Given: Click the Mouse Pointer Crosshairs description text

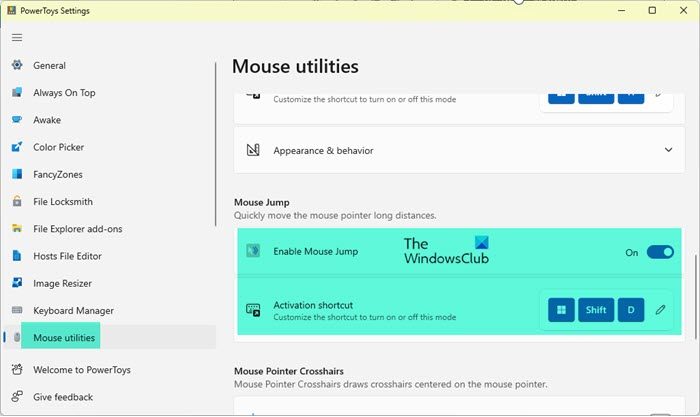Looking at the screenshot, I should [391, 384].
